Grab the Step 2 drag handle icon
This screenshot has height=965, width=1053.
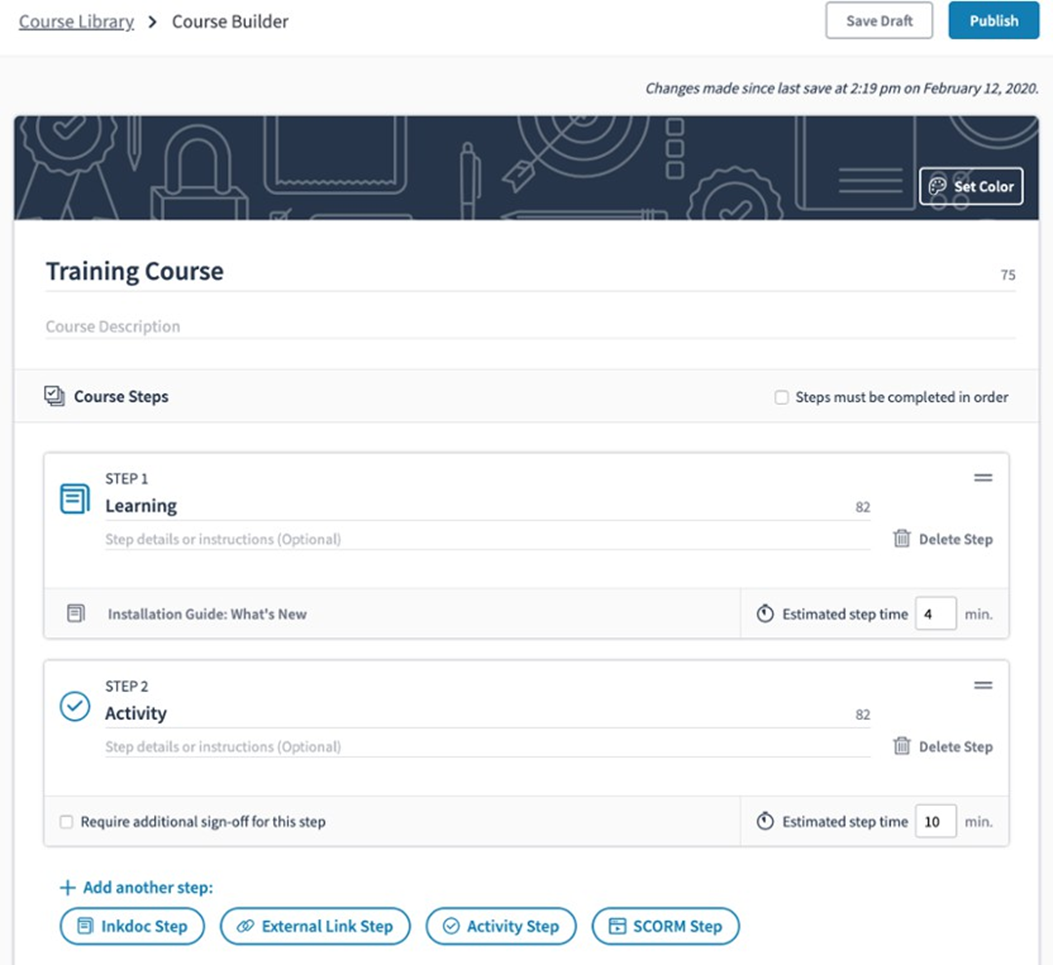tap(983, 686)
